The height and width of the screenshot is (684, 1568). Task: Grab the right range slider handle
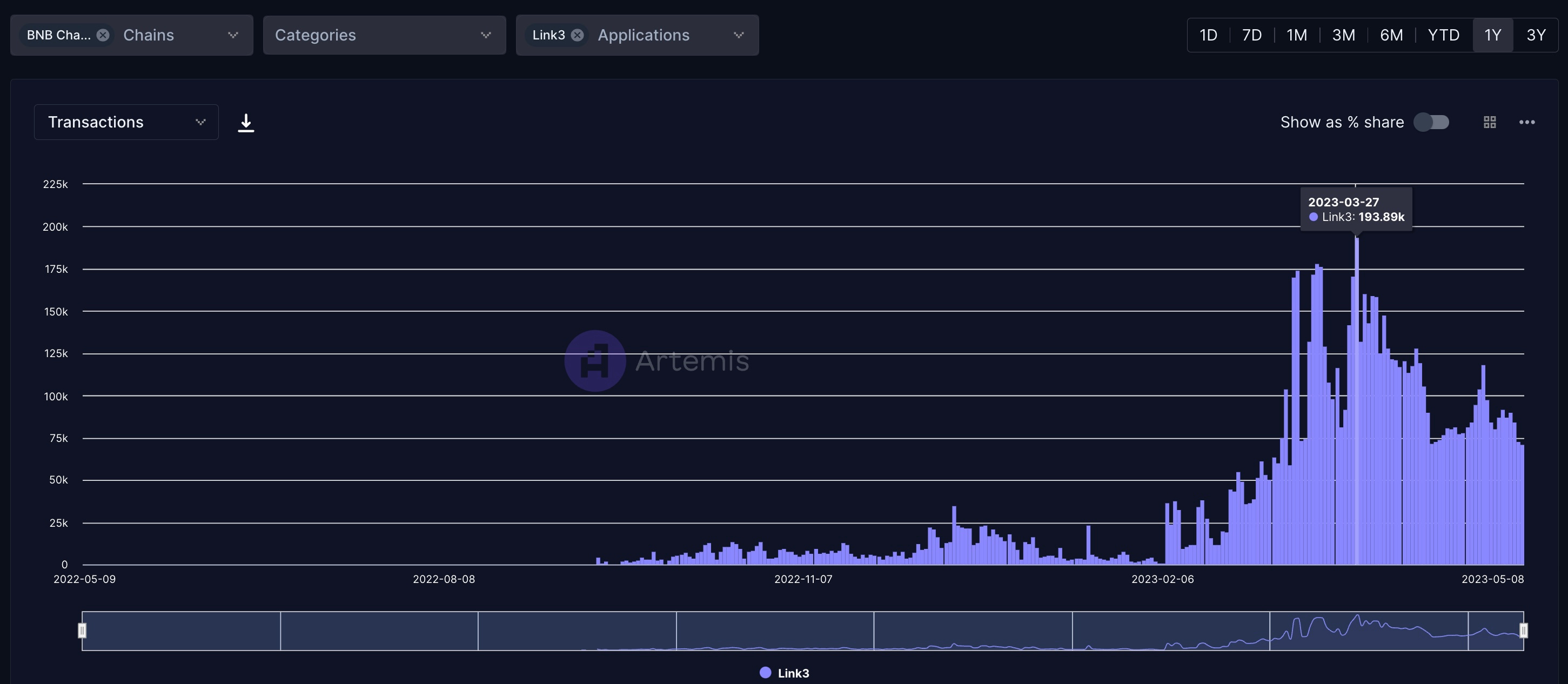[1523, 631]
